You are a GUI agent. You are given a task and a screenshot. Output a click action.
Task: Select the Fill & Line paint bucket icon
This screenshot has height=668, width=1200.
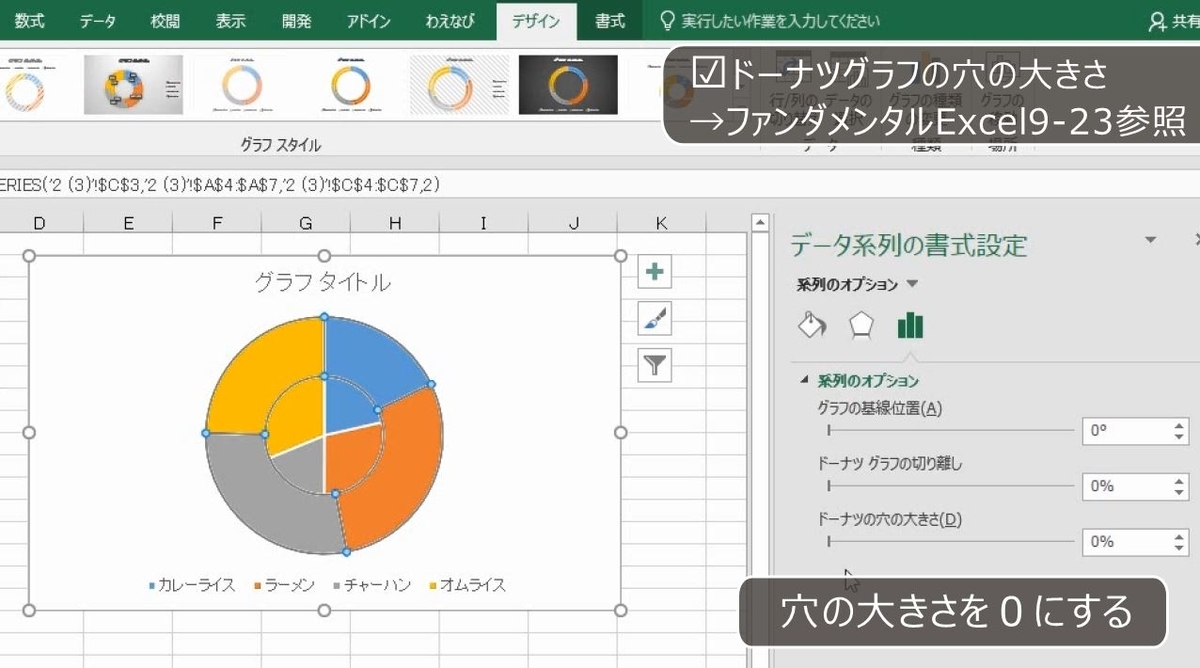812,325
